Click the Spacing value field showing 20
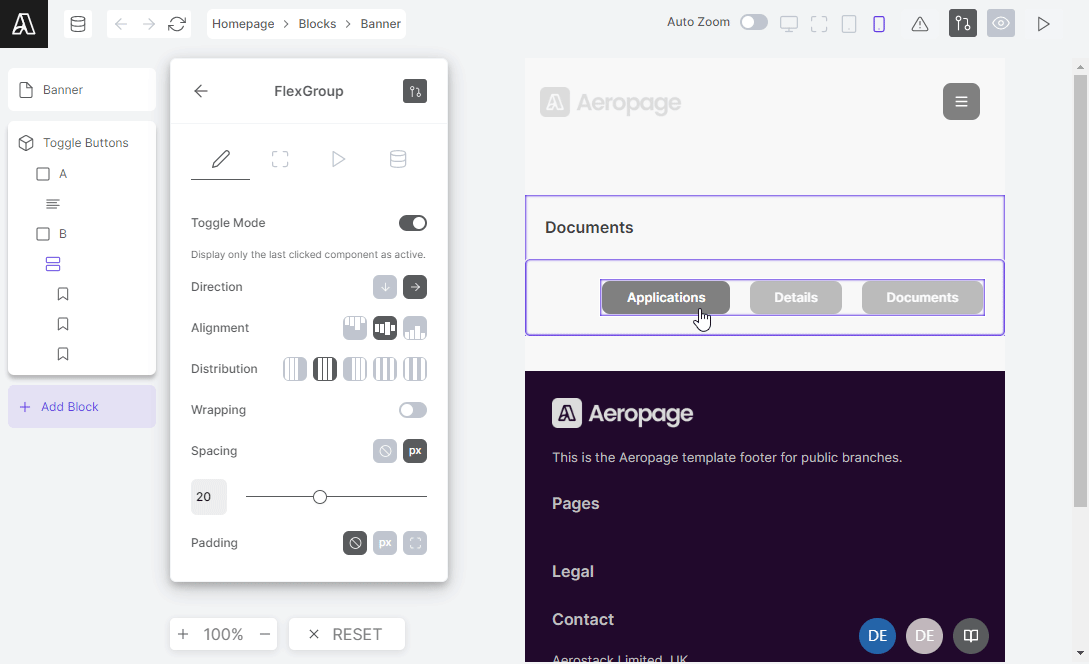This screenshot has width=1089, height=664. click(x=208, y=497)
